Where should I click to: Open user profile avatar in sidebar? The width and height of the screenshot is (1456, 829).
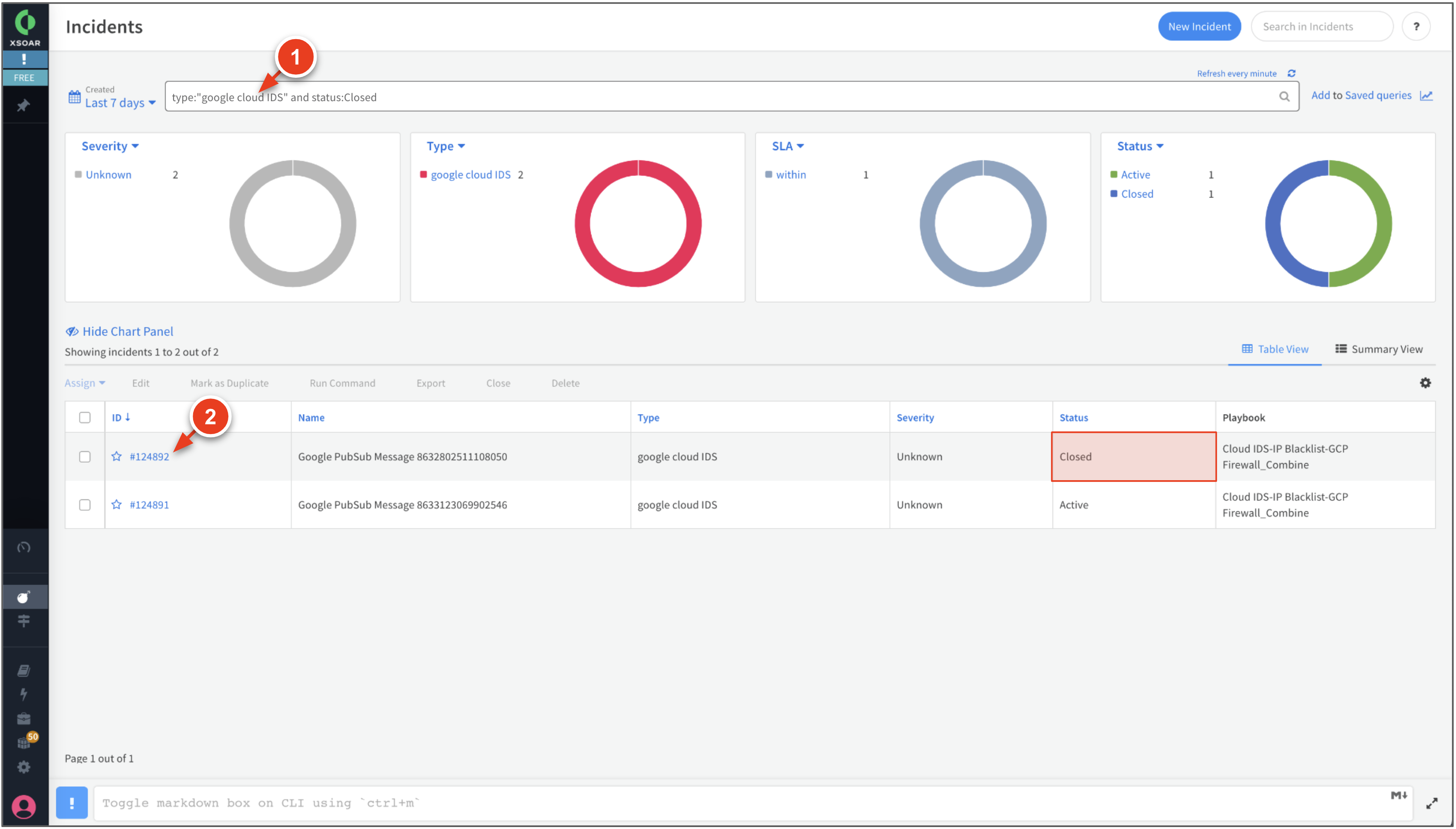[x=23, y=806]
